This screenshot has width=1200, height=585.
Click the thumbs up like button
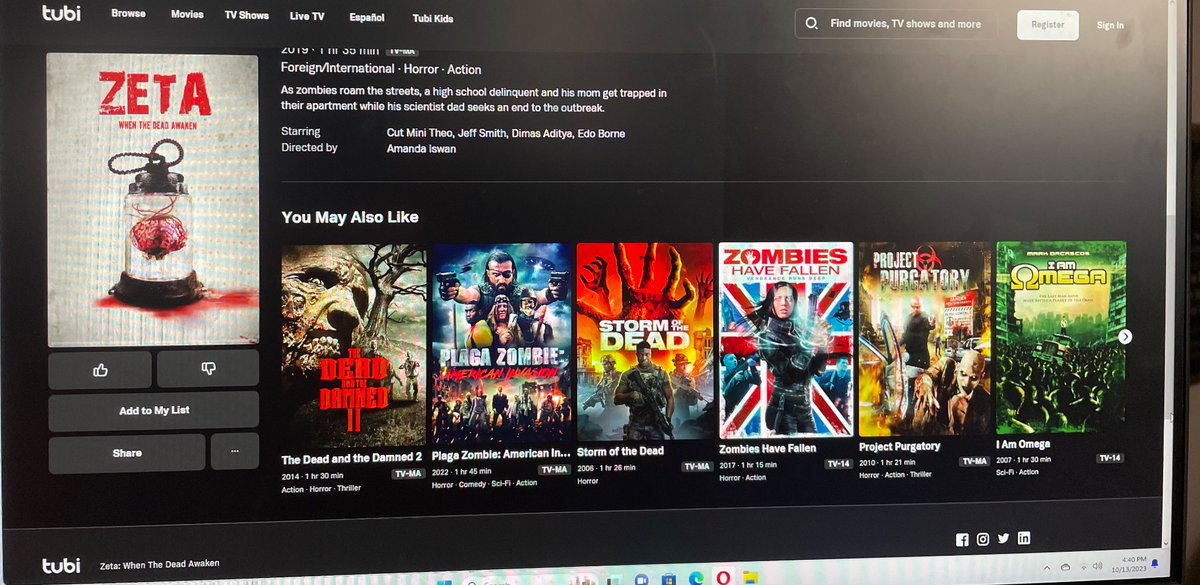coord(100,369)
